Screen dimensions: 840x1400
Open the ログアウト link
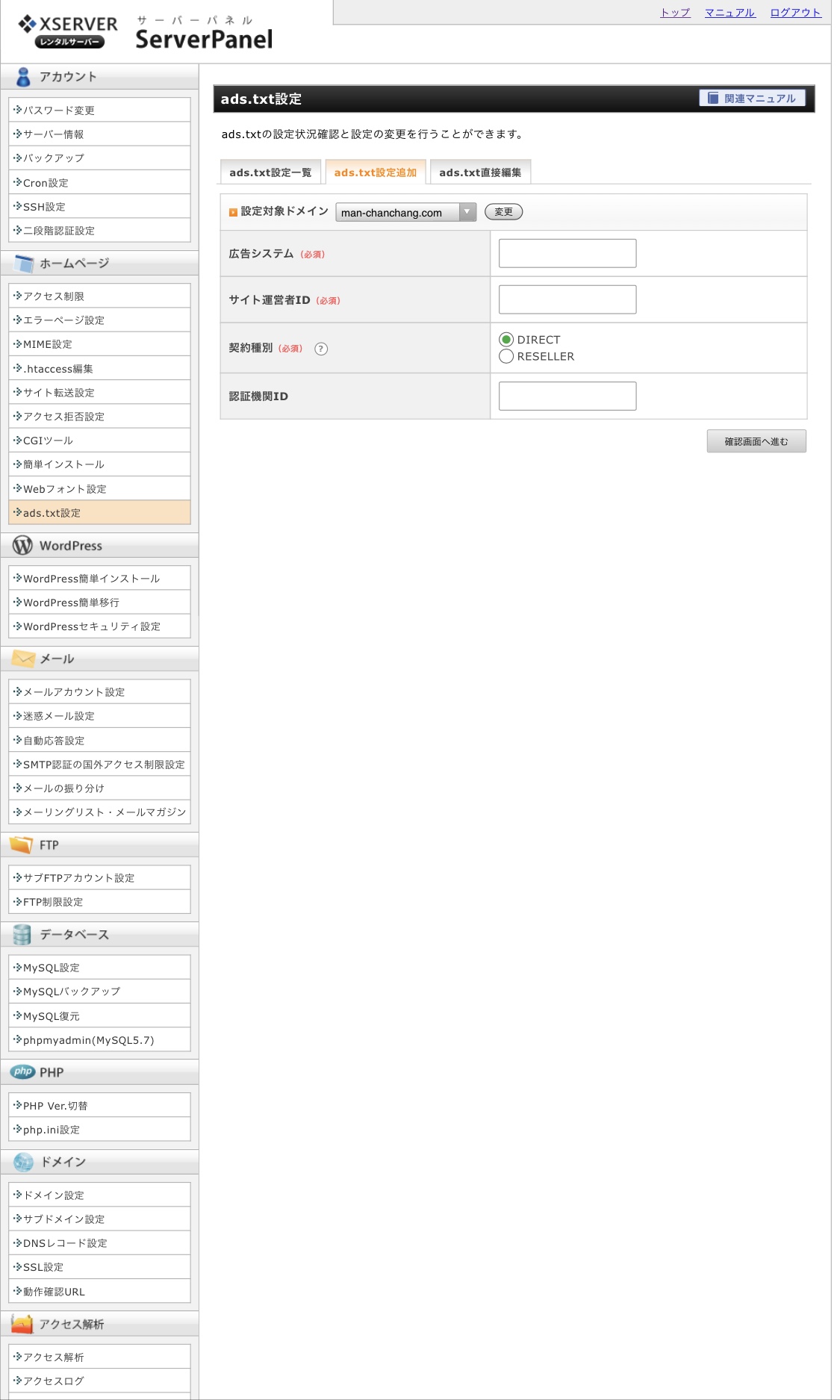pyautogui.click(x=795, y=13)
